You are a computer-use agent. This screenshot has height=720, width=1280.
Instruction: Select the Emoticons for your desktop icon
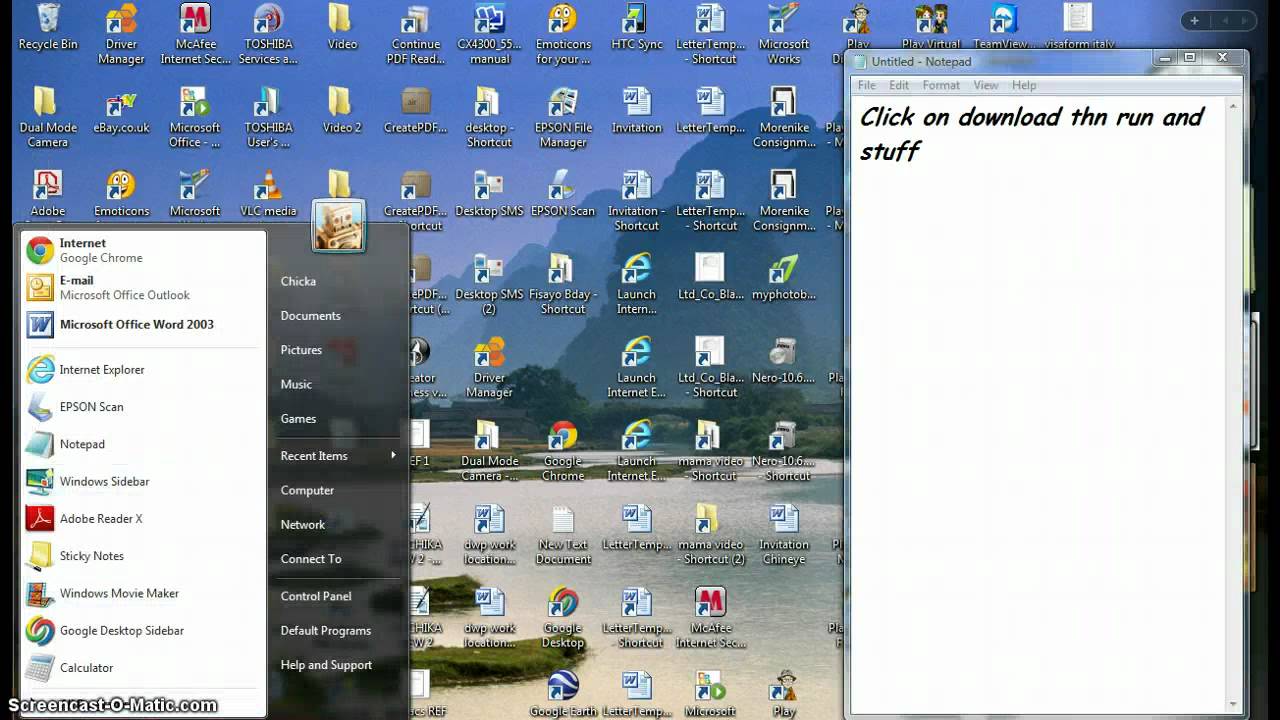tap(563, 34)
